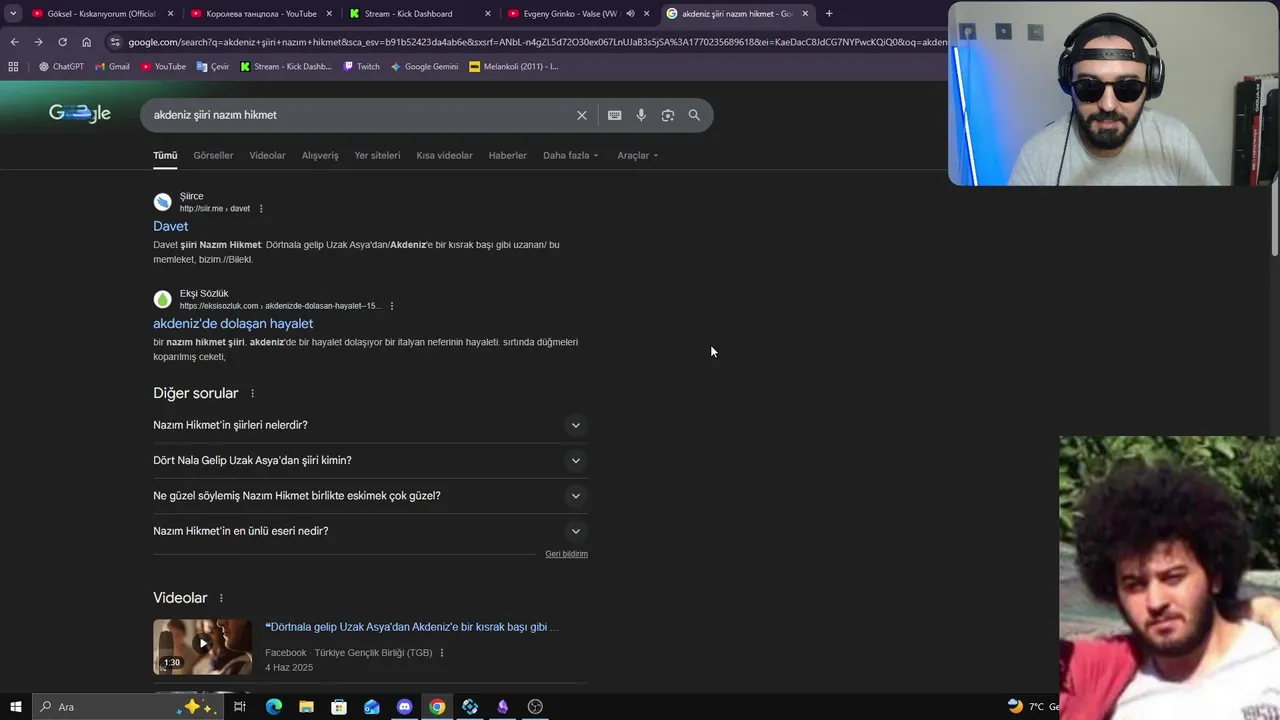Open the Çevir bookmark

coord(213,67)
